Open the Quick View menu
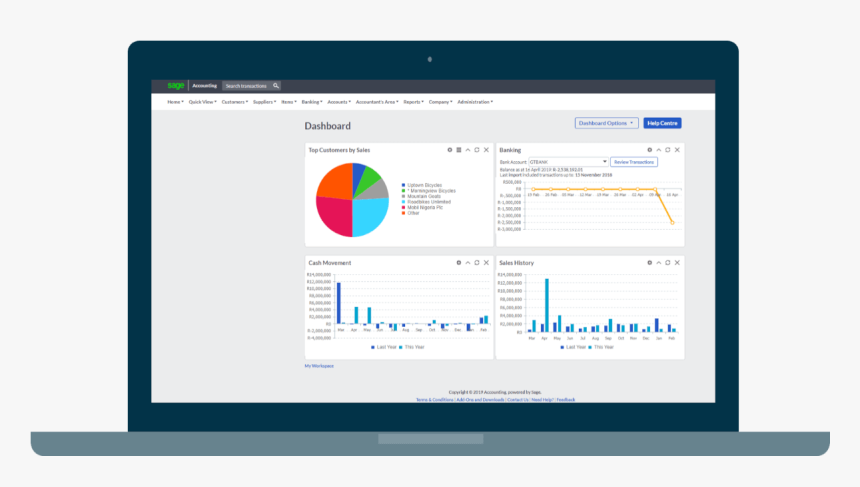 pos(202,102)
